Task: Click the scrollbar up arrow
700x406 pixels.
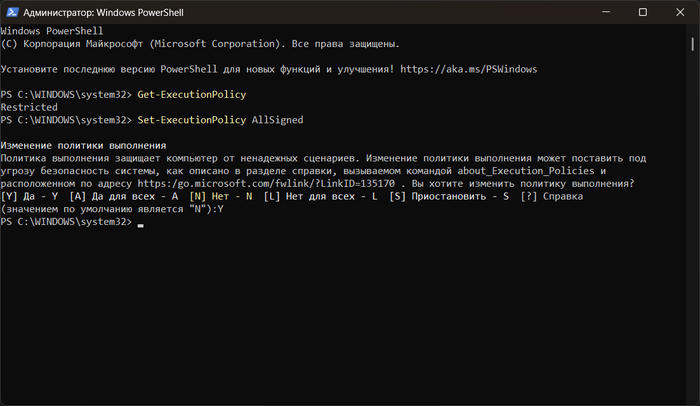Action: point(693,30)
